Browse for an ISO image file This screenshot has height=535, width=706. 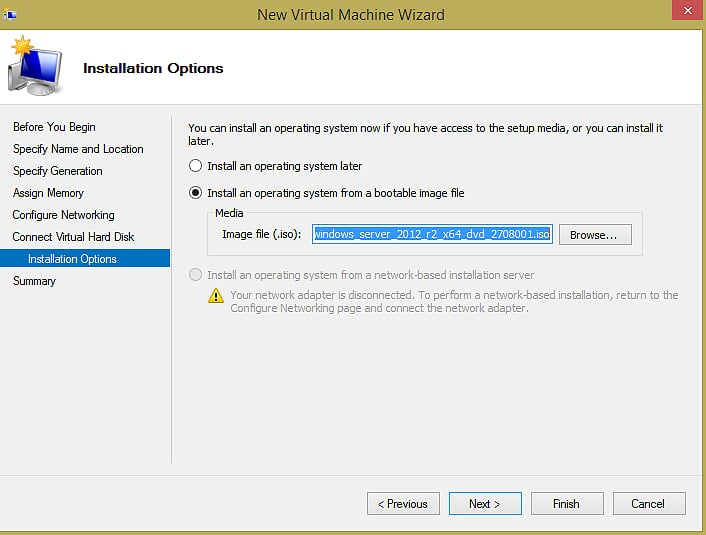(x=594, y=234)
